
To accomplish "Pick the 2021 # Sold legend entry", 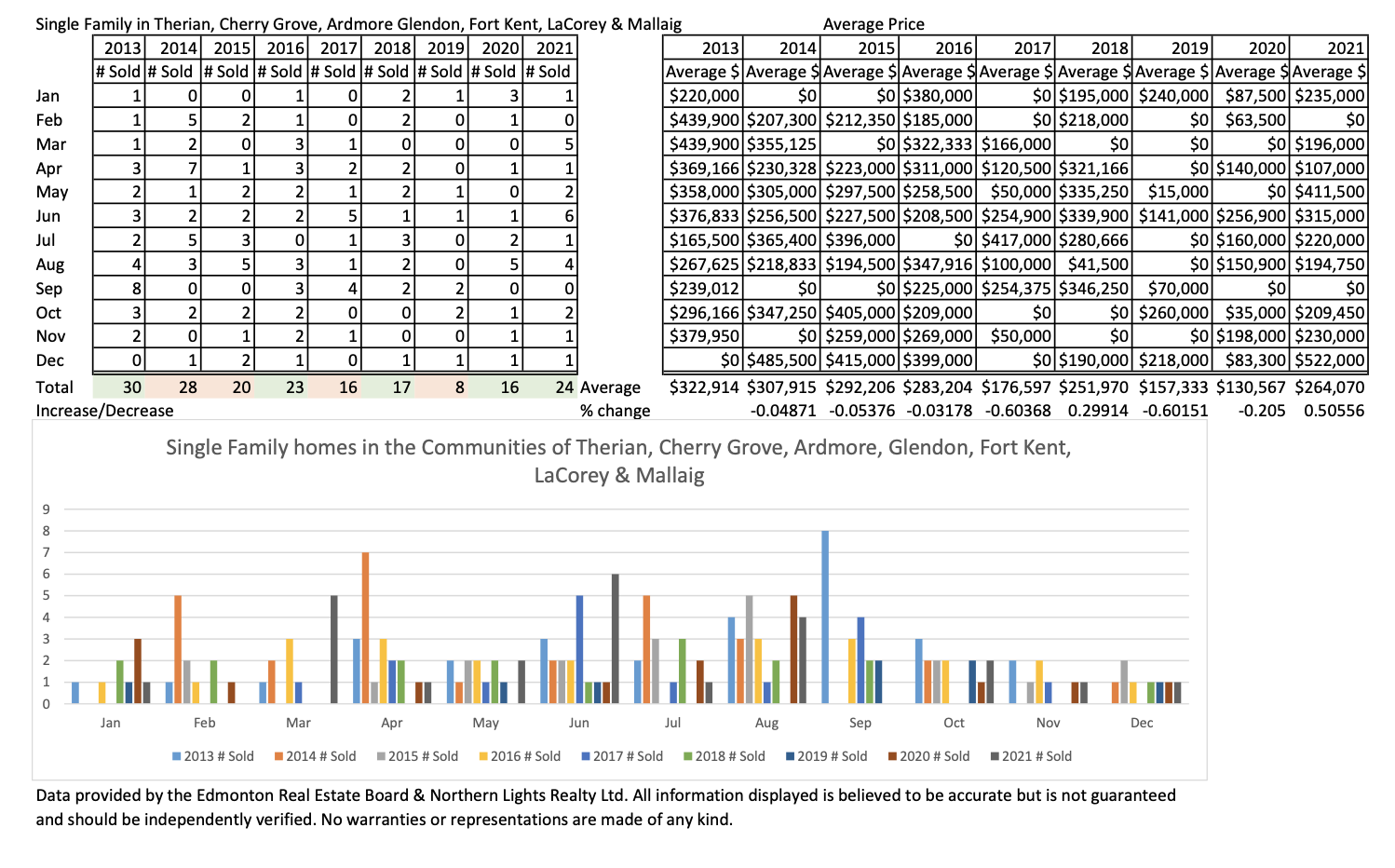I will (x=1031, y=756).
